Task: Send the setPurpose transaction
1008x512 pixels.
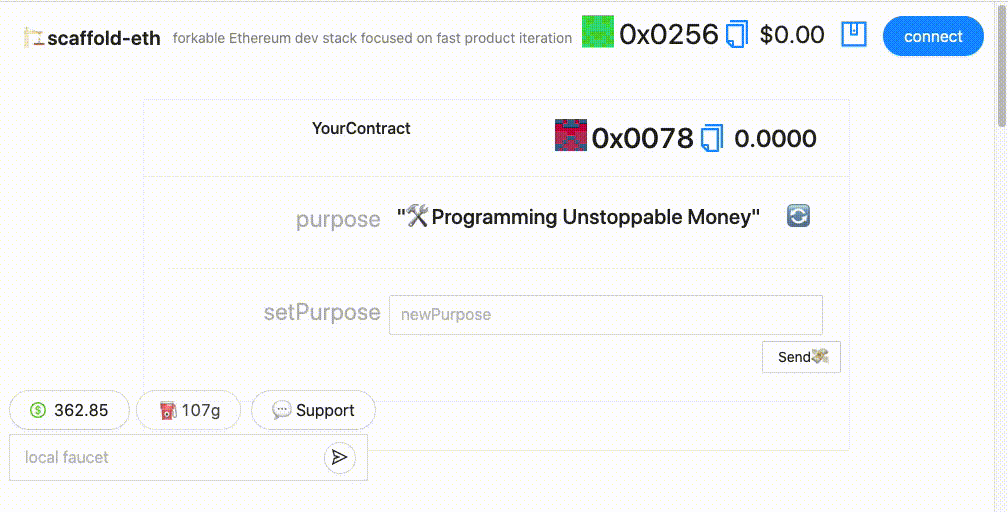Action: tap(802, 357)
